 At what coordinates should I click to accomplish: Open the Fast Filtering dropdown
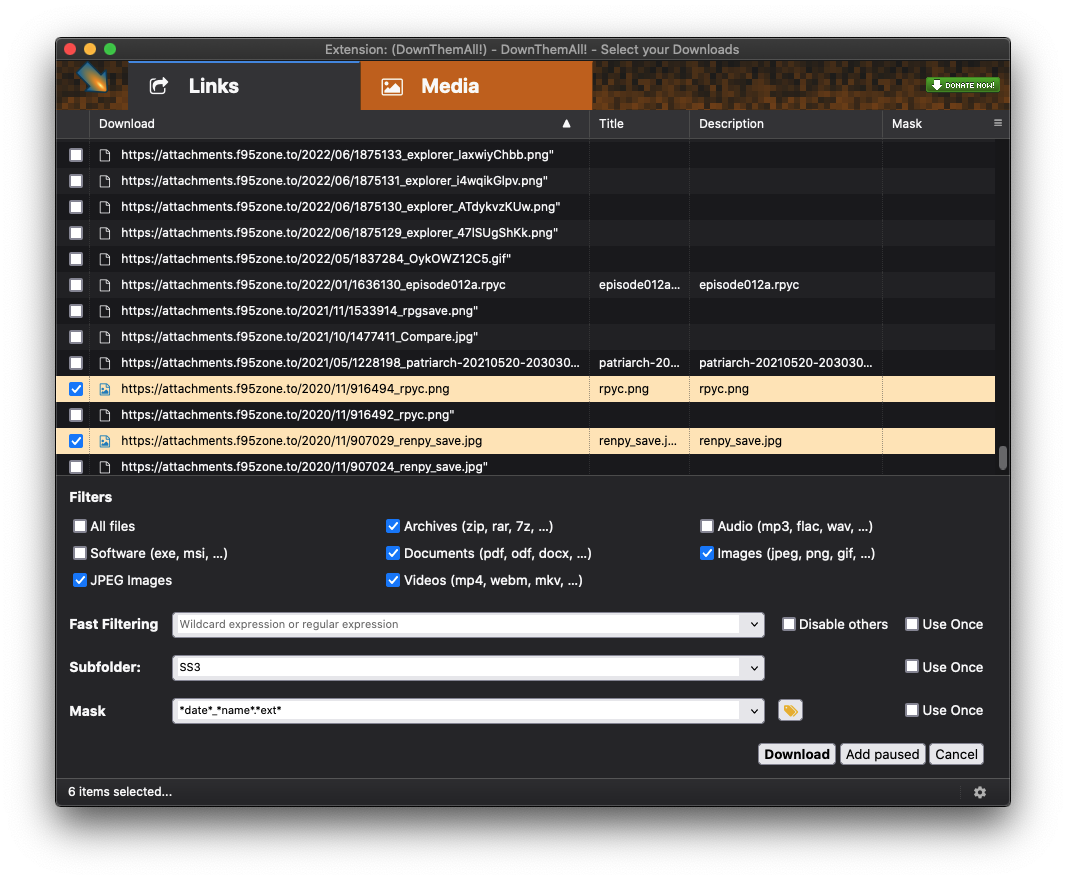tap(755, 624)
